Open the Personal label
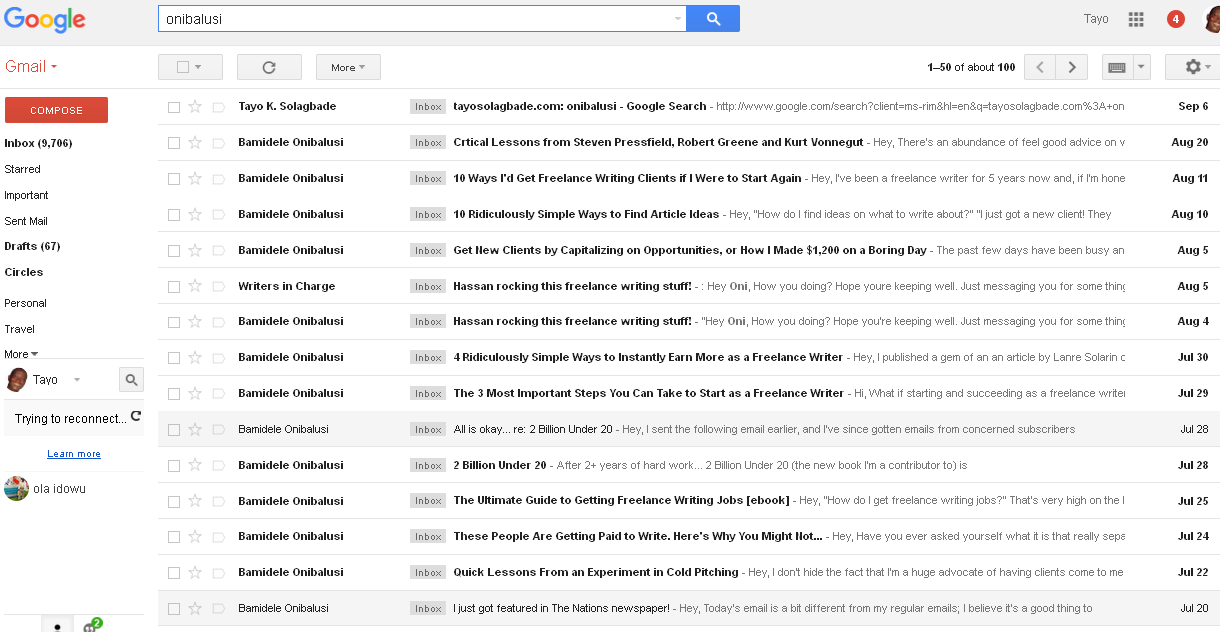This screenshot has width=1220, height=632. click(x=25, y=303)
